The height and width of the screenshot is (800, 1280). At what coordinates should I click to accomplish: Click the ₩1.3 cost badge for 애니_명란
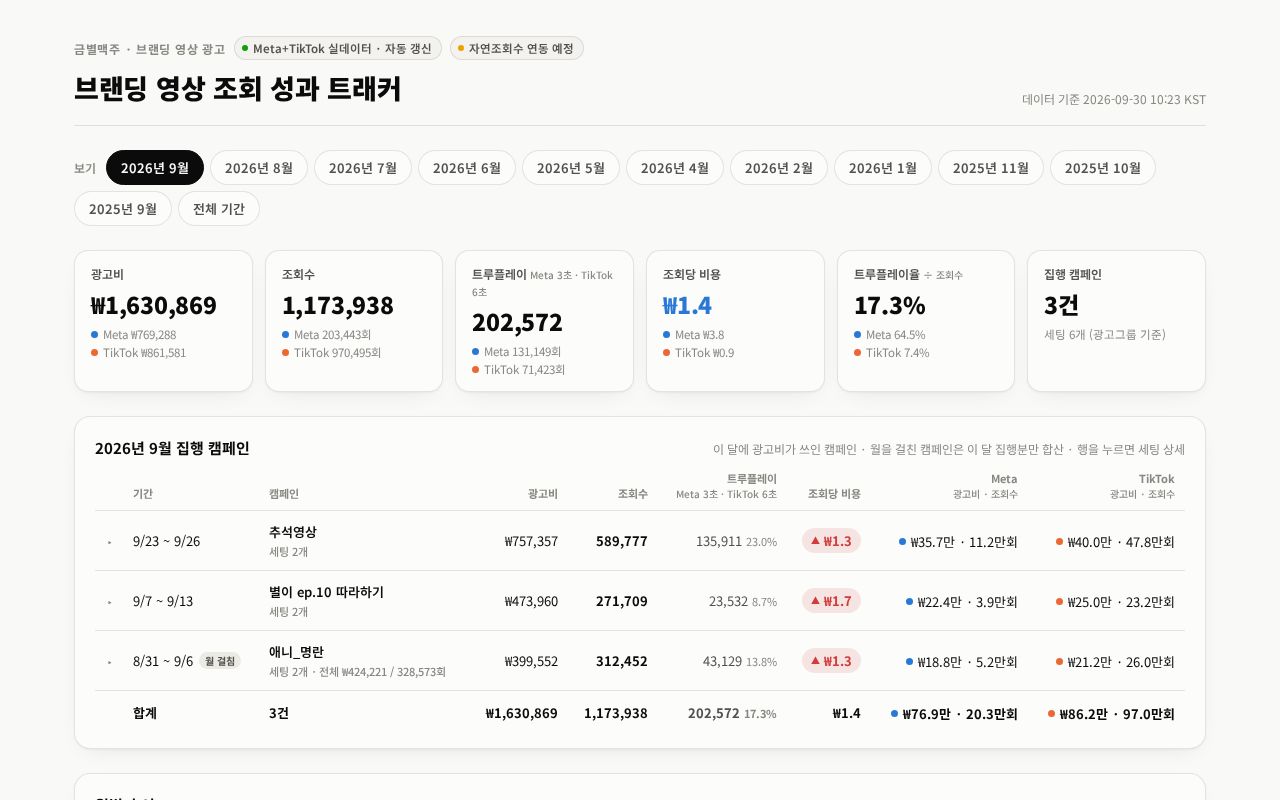coord(831,661)
